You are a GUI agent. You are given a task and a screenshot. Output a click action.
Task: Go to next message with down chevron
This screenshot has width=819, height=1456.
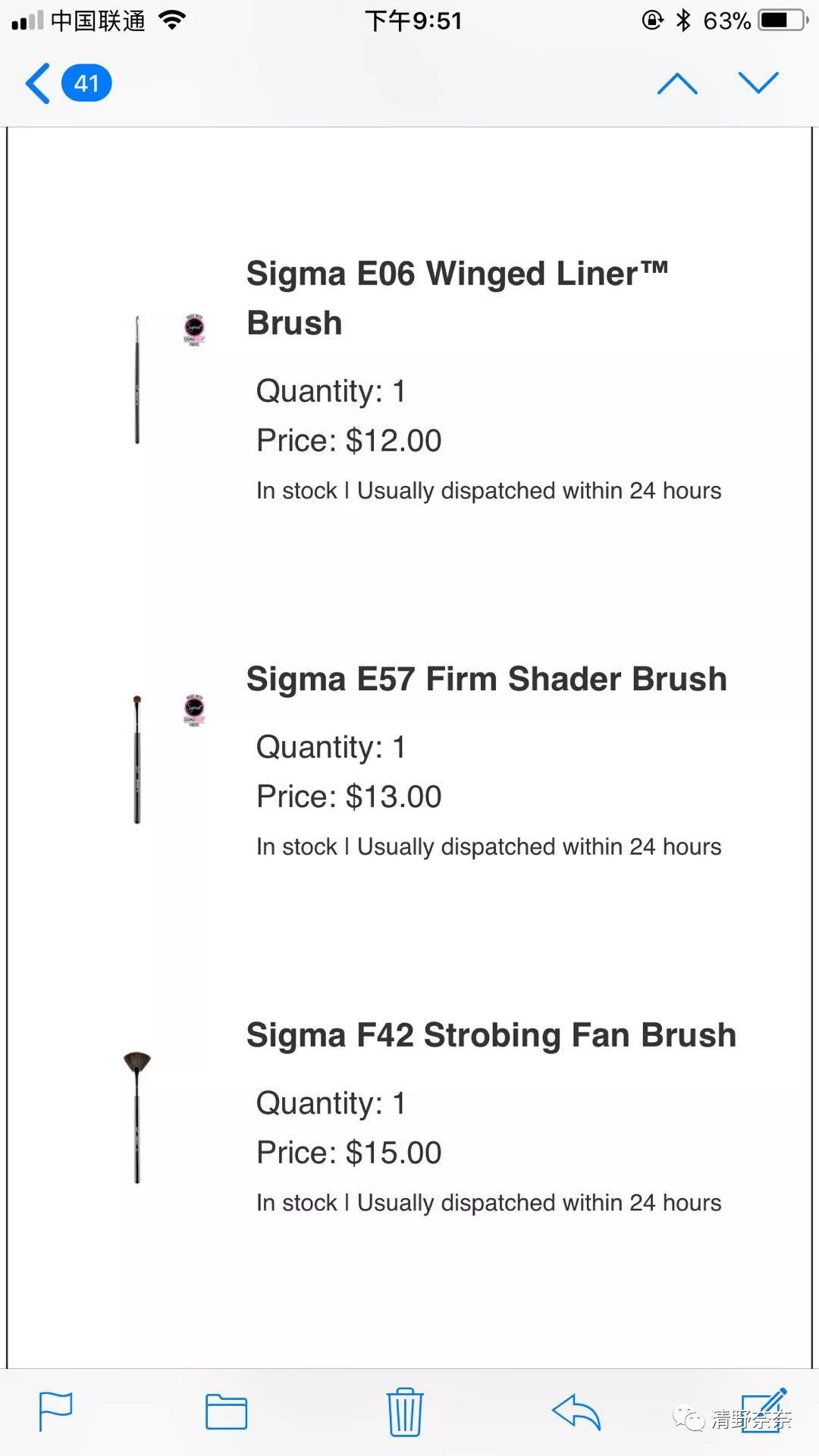point(758,83)
